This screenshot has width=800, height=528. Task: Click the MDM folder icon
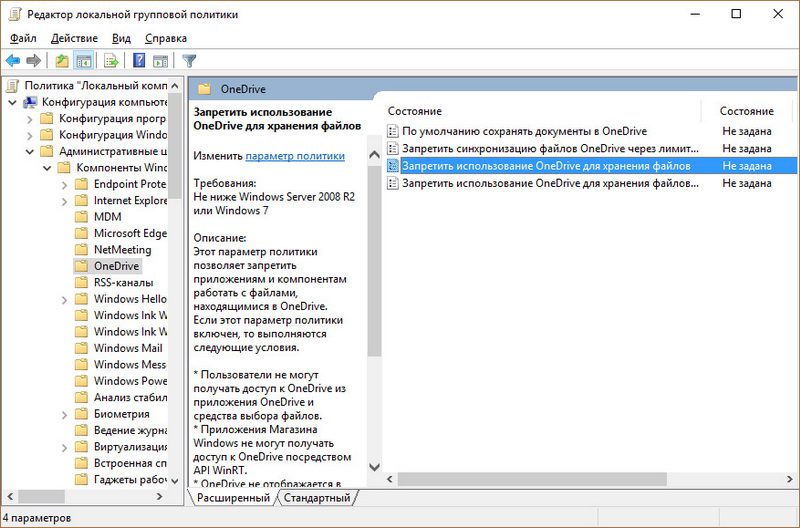82,217
